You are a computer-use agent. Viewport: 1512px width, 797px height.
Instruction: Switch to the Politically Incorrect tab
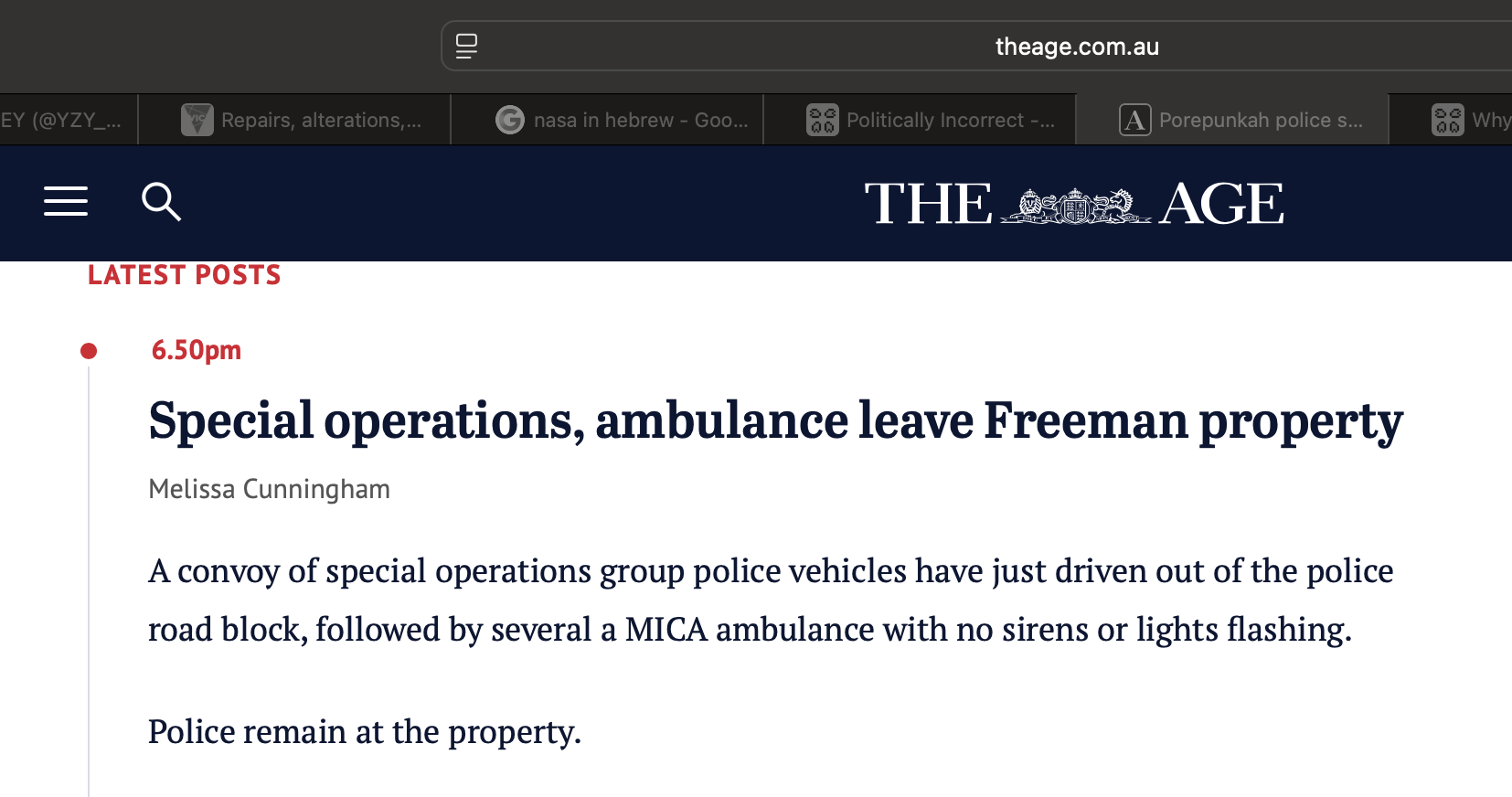951,120
